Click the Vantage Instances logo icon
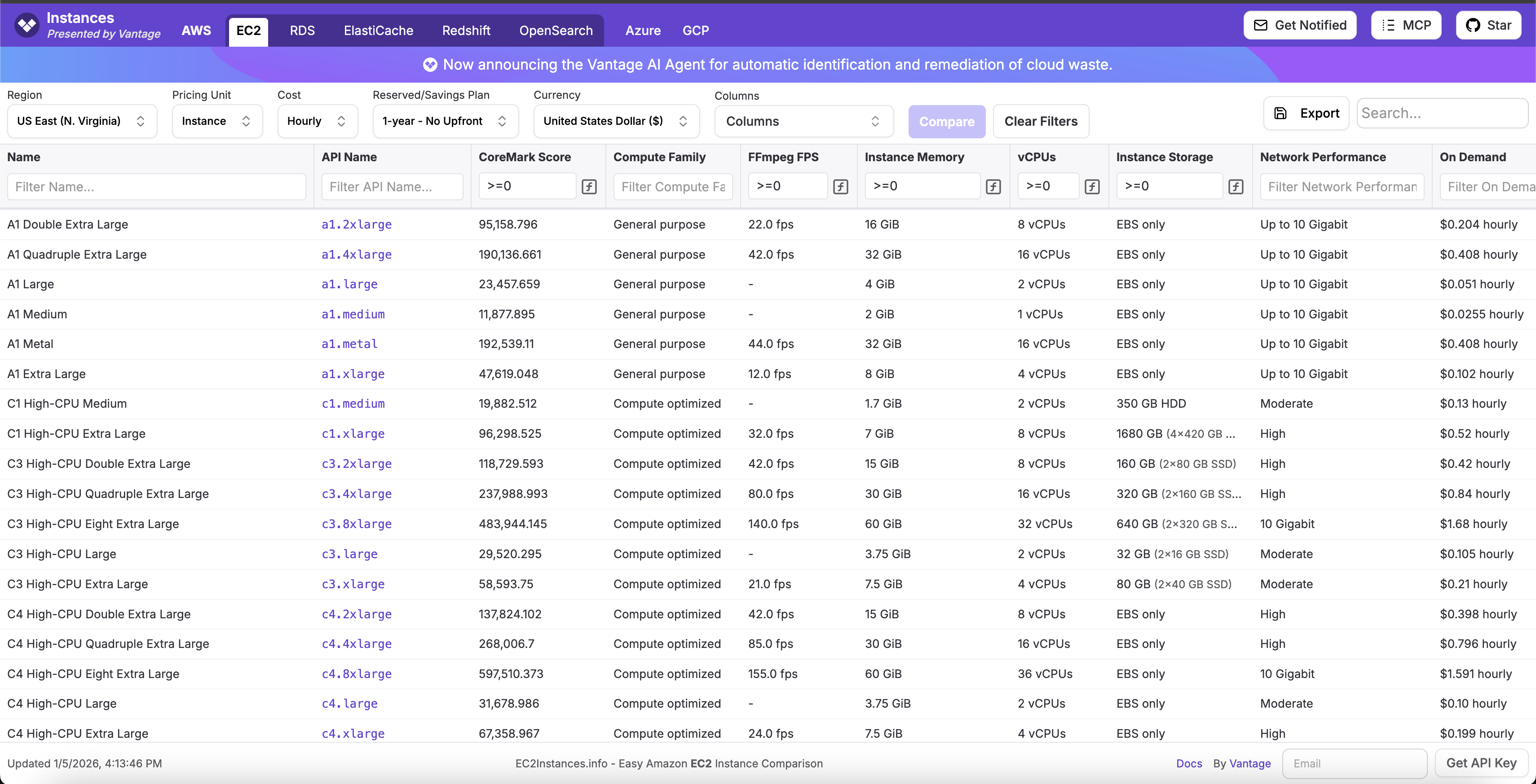This screenshot has width=1536, height=784. pyautogui.click(x=27, y=25)
